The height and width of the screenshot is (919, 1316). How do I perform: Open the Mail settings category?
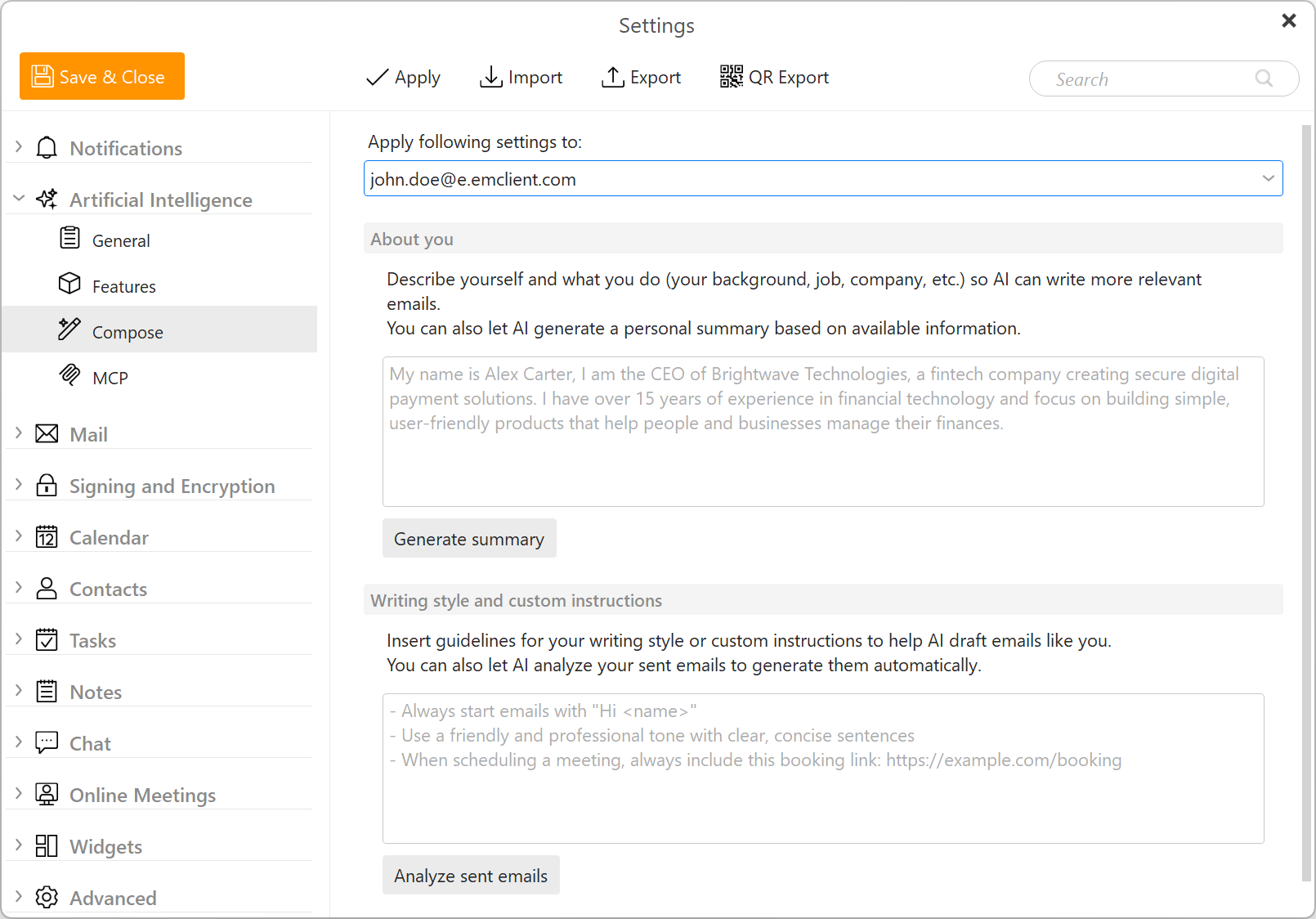159,433
